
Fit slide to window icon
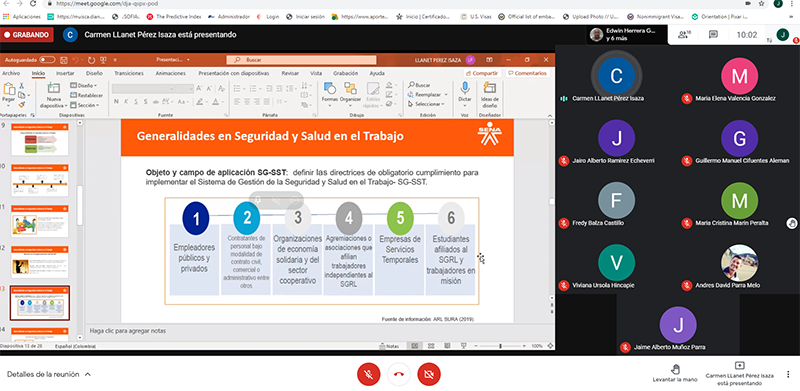(550, 346)
